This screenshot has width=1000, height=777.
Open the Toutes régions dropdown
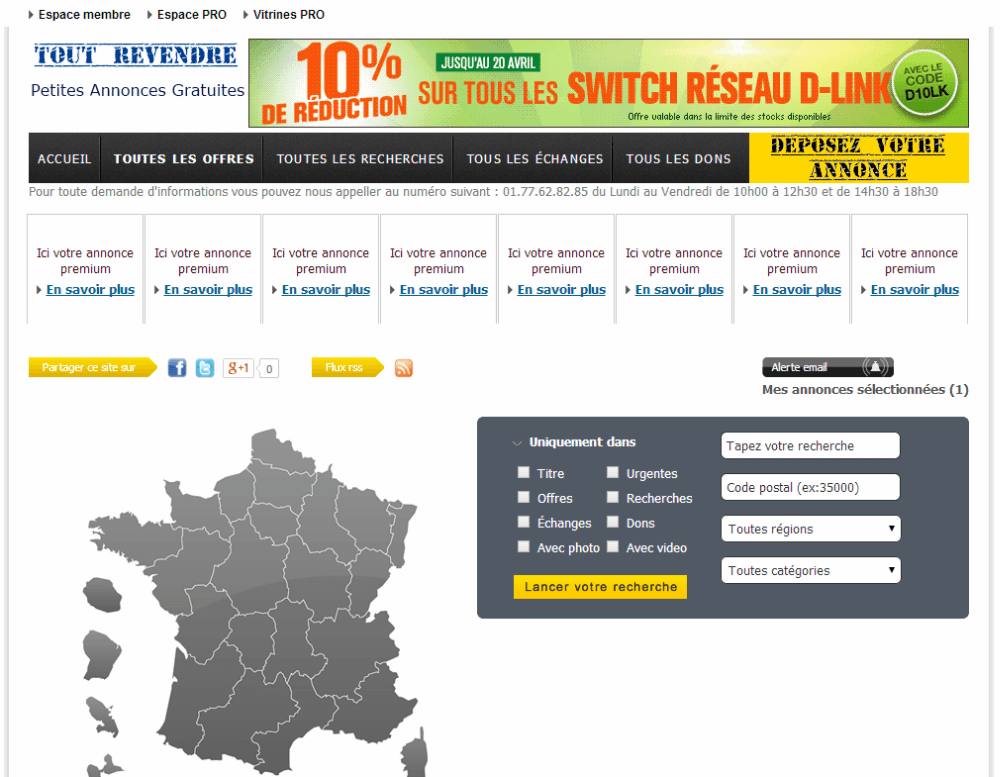click(x=810, y=529)
